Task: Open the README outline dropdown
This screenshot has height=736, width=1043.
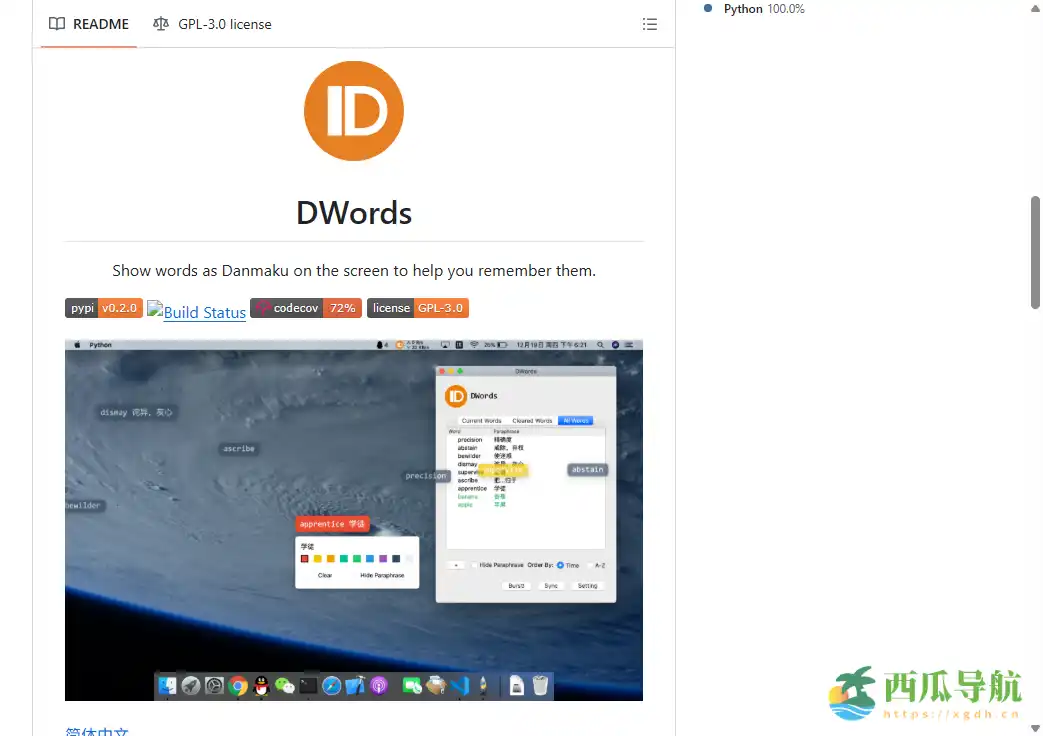Action: click(x=650, y=24)
